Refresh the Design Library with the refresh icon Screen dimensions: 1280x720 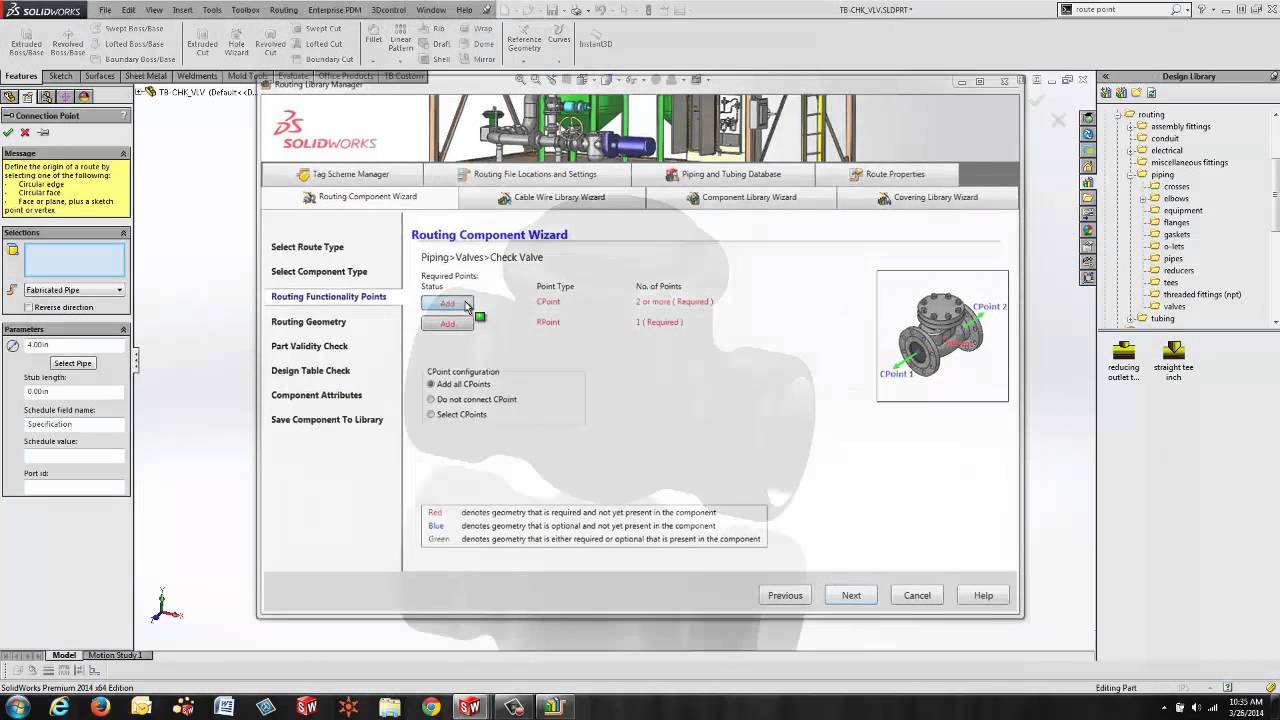1152,93
